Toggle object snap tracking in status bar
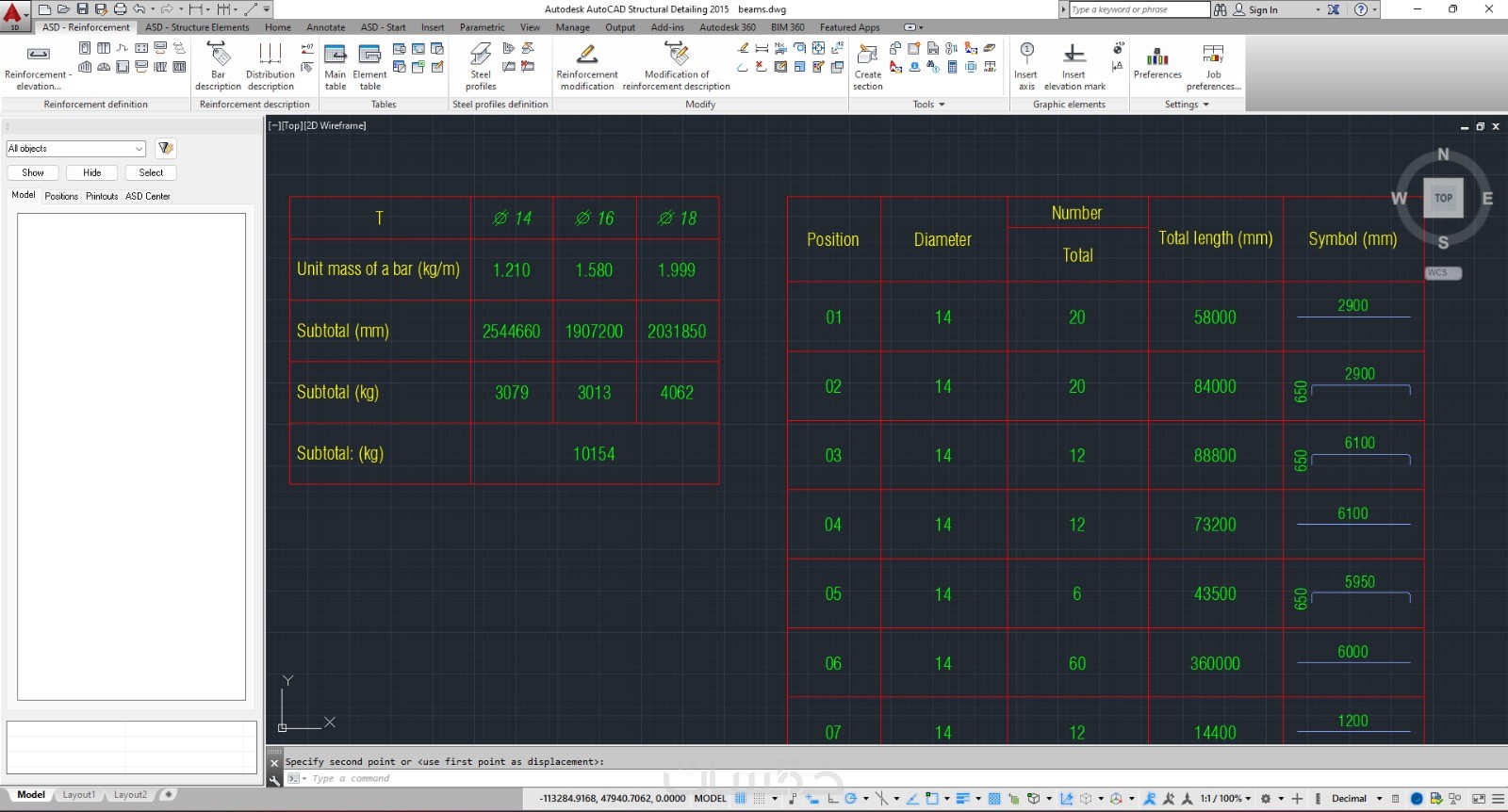Image resolution: width=1508 pixels, height=812 pixels. (x=912, y=799)
